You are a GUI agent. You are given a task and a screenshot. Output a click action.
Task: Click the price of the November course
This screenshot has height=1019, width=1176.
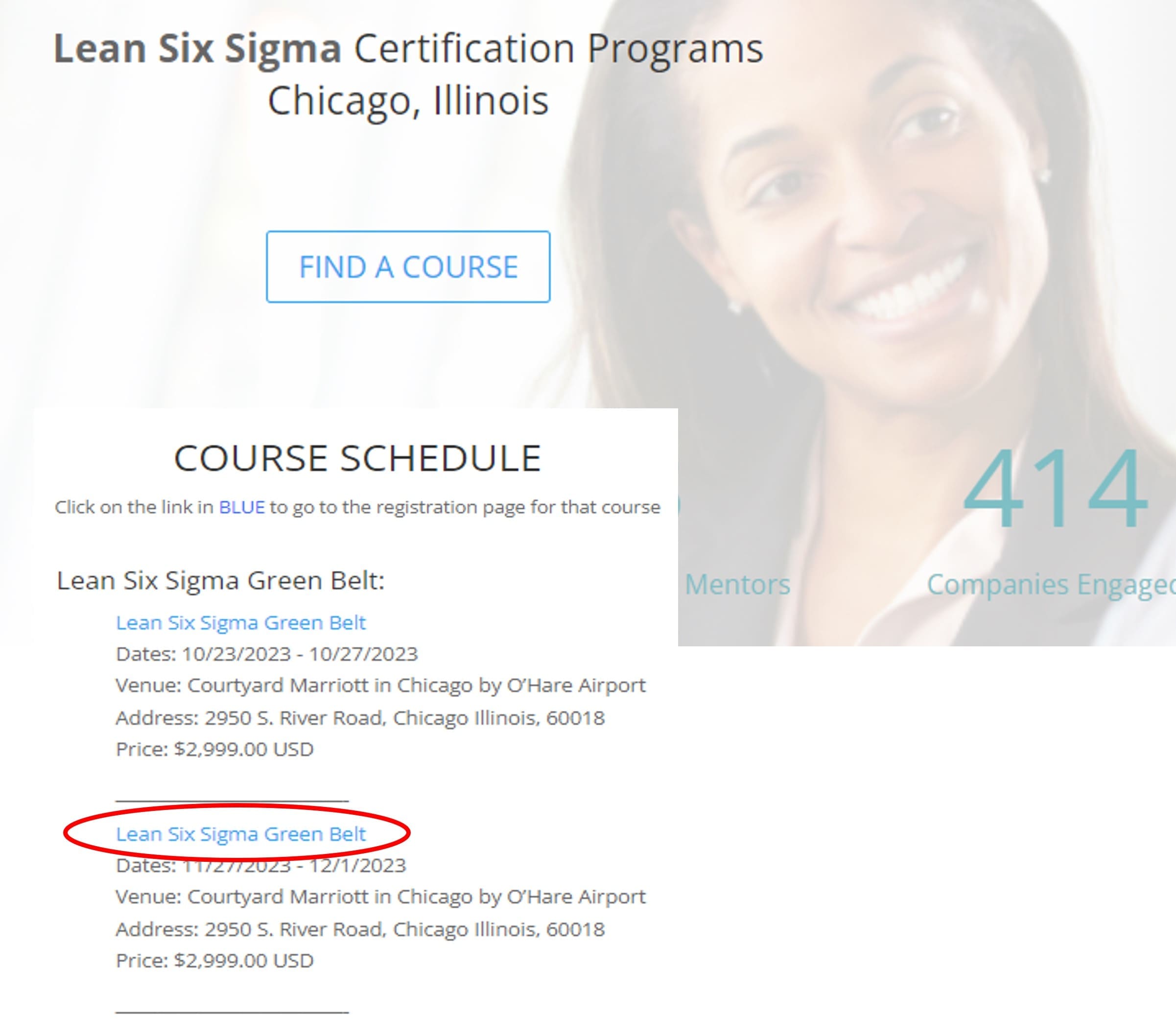click(x=214, y=960)
